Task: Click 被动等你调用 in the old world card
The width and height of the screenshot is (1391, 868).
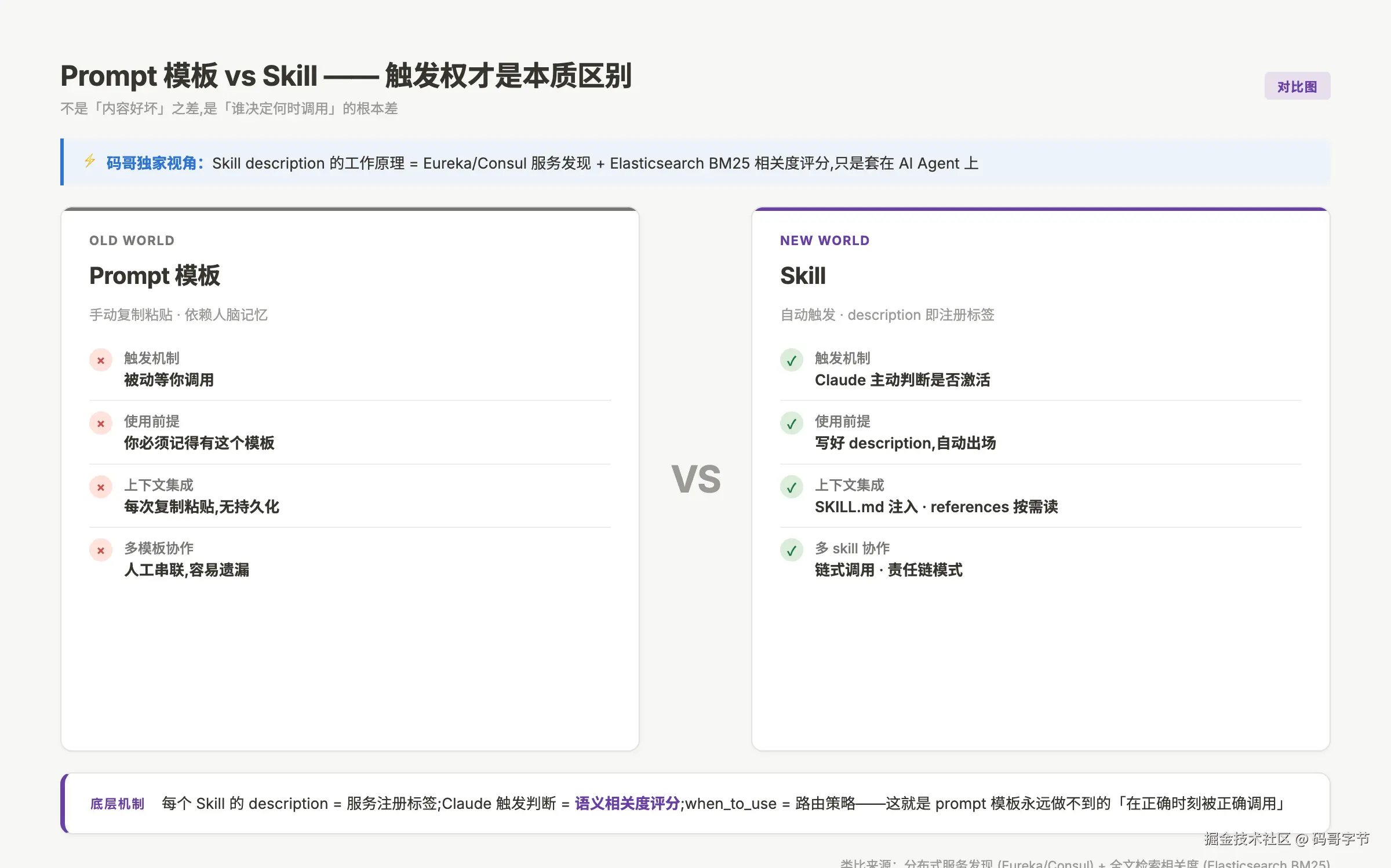Action: coord(169,380)
